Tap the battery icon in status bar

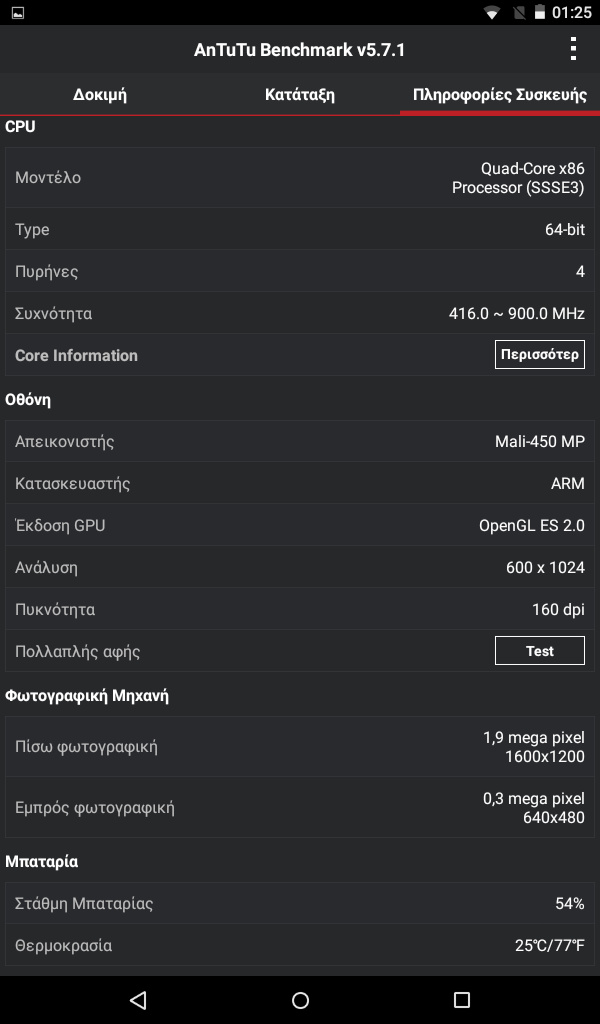coord(540,12)
